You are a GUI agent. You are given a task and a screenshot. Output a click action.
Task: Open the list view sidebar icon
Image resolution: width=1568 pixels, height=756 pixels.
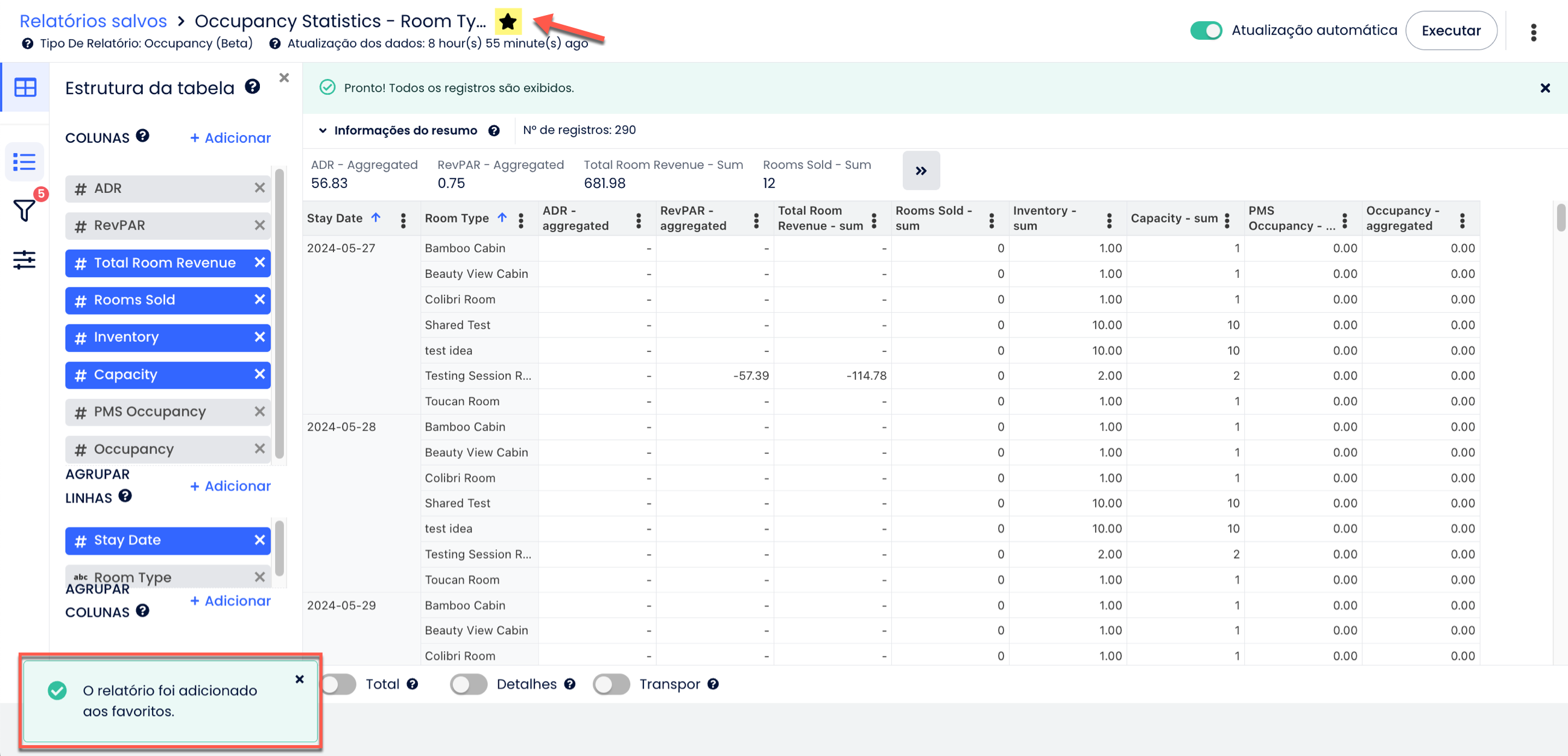[x=24, y=162]
